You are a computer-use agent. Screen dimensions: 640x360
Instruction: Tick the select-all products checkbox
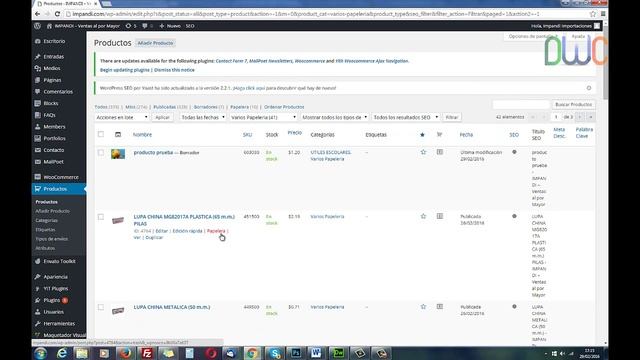click(x=101, y=134)
